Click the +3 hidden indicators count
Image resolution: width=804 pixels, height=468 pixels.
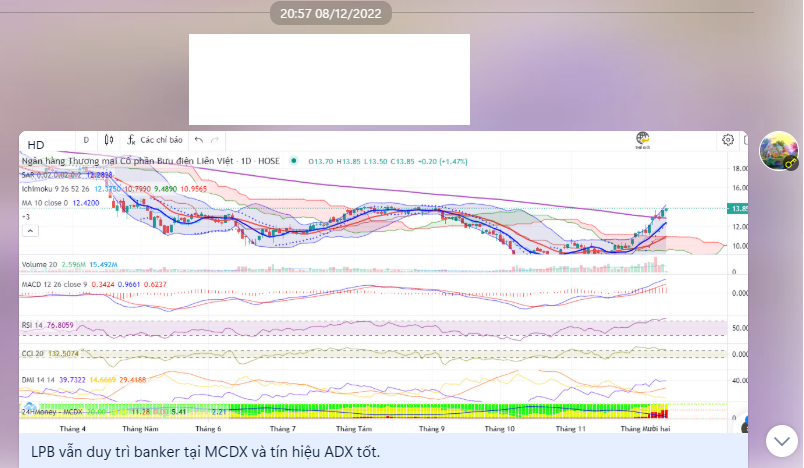point(26,217)
